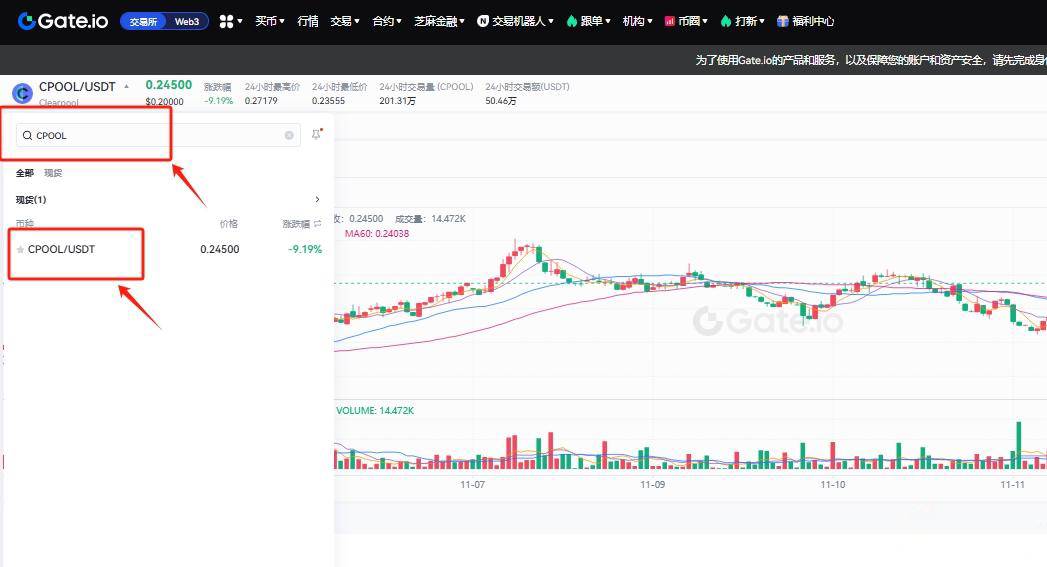
Task: Click the Gate.io logo
Action: point(62,21)
